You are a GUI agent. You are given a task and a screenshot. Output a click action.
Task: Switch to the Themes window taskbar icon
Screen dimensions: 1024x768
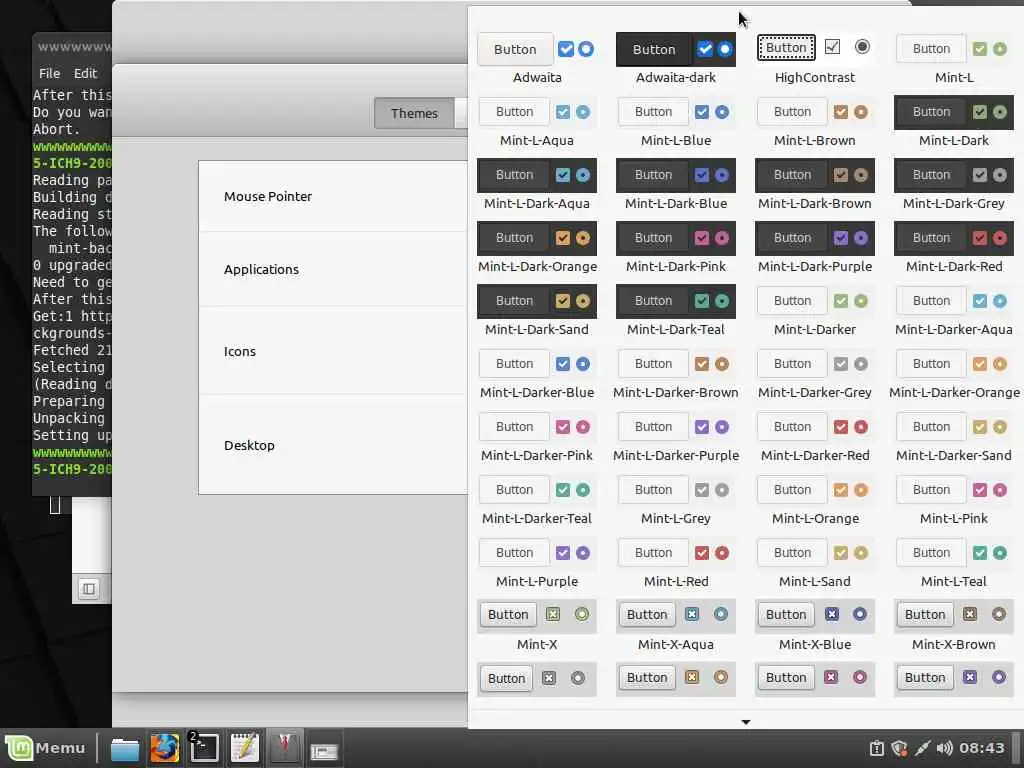coord(285,748)
